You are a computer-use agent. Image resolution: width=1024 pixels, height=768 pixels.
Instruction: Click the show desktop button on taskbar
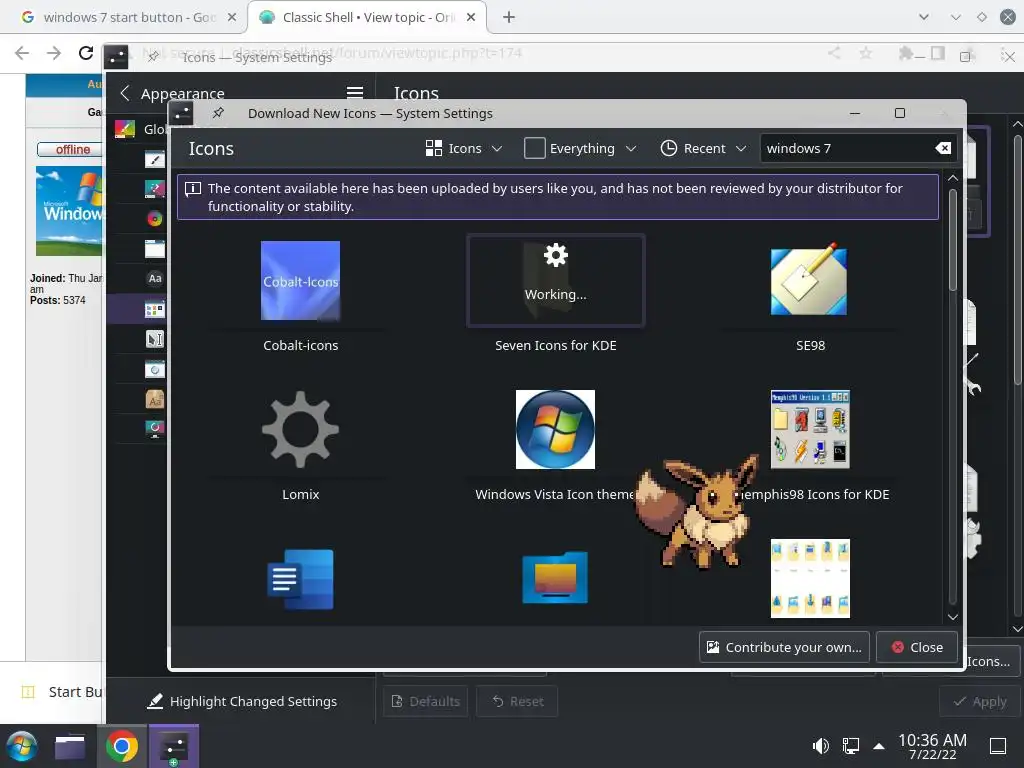pyautogui.click(x=998, y=746)
